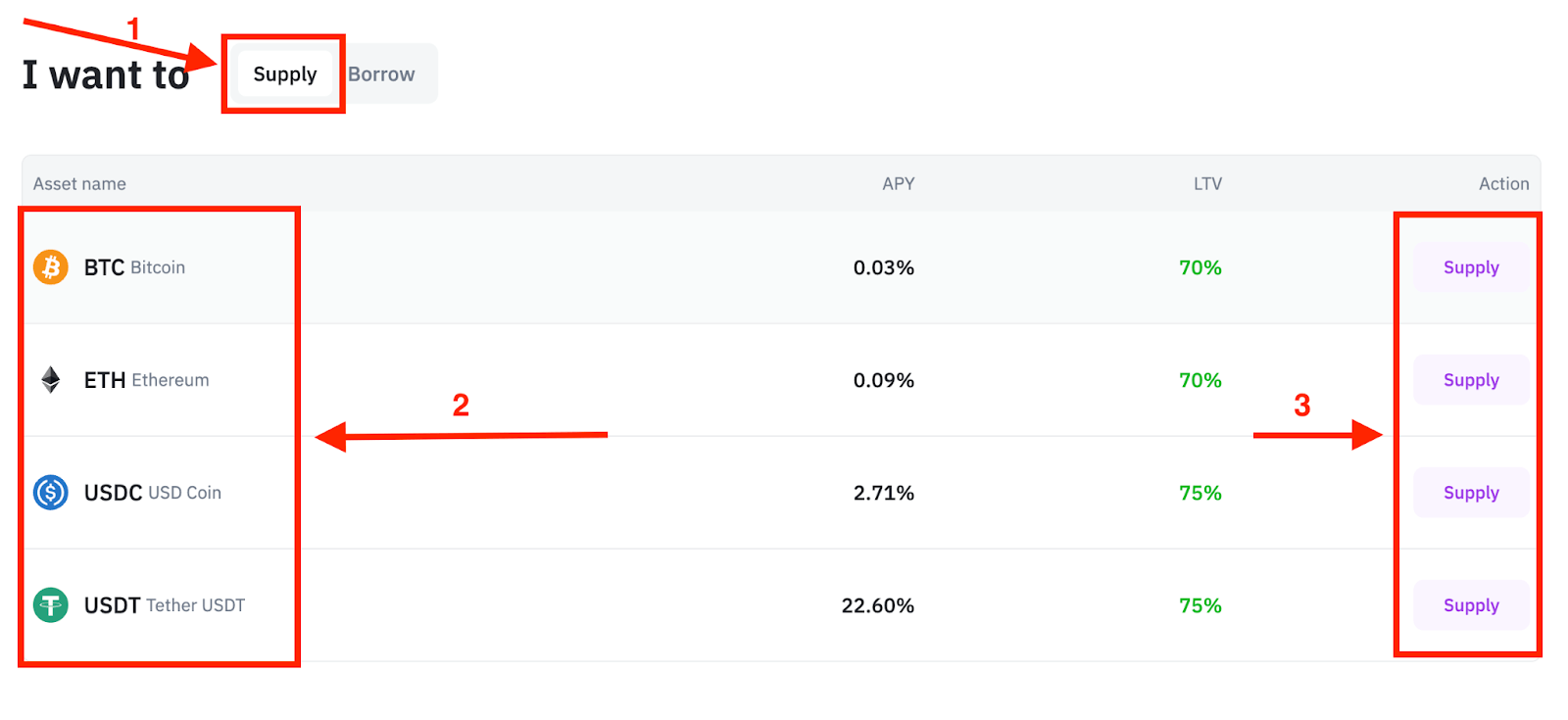This screenshot has height=720, width=1568.
Task: Select the ETH Ethereum asset name
Action: tap(146, 380)
